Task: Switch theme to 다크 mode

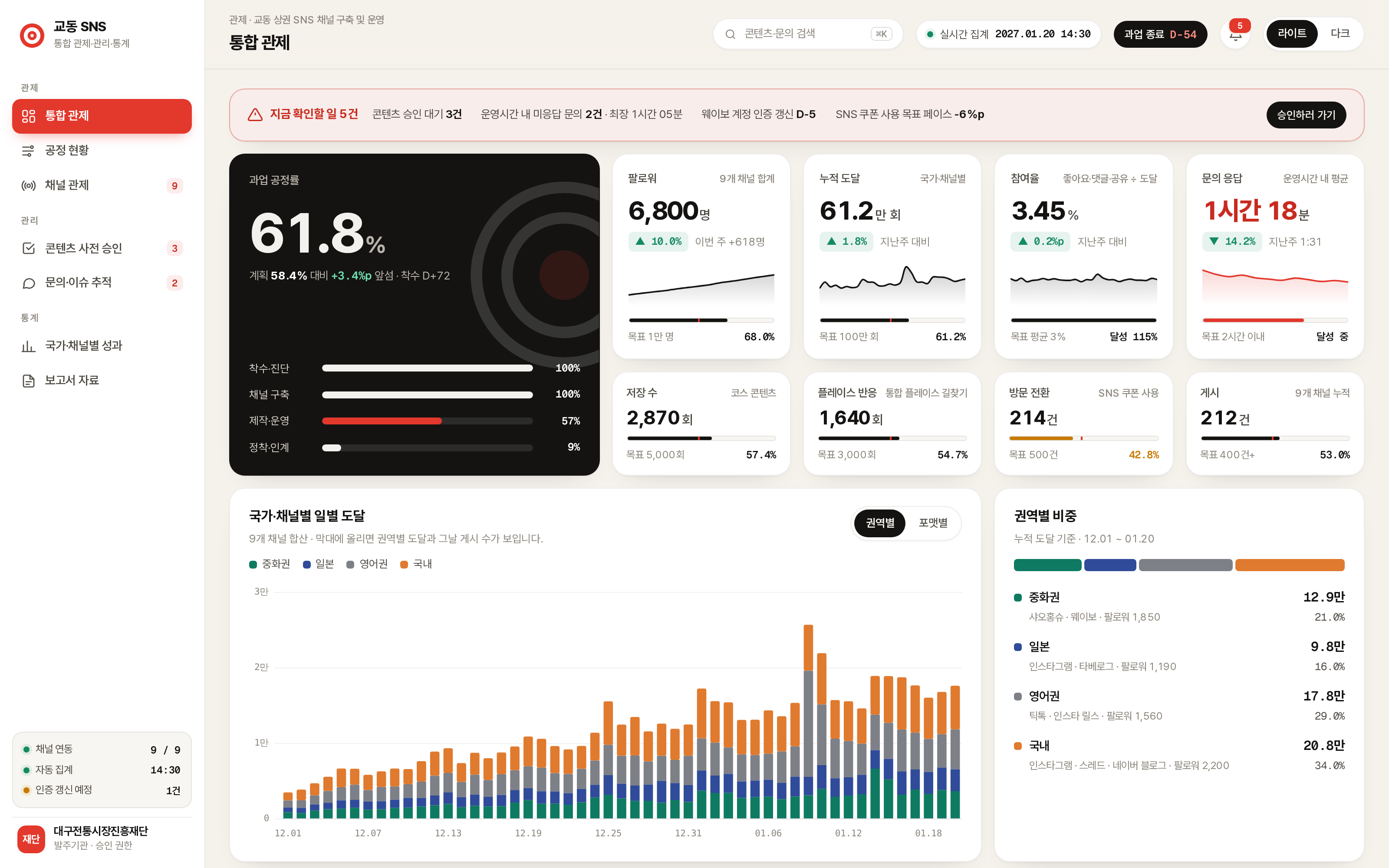Action: point(1340,34)
